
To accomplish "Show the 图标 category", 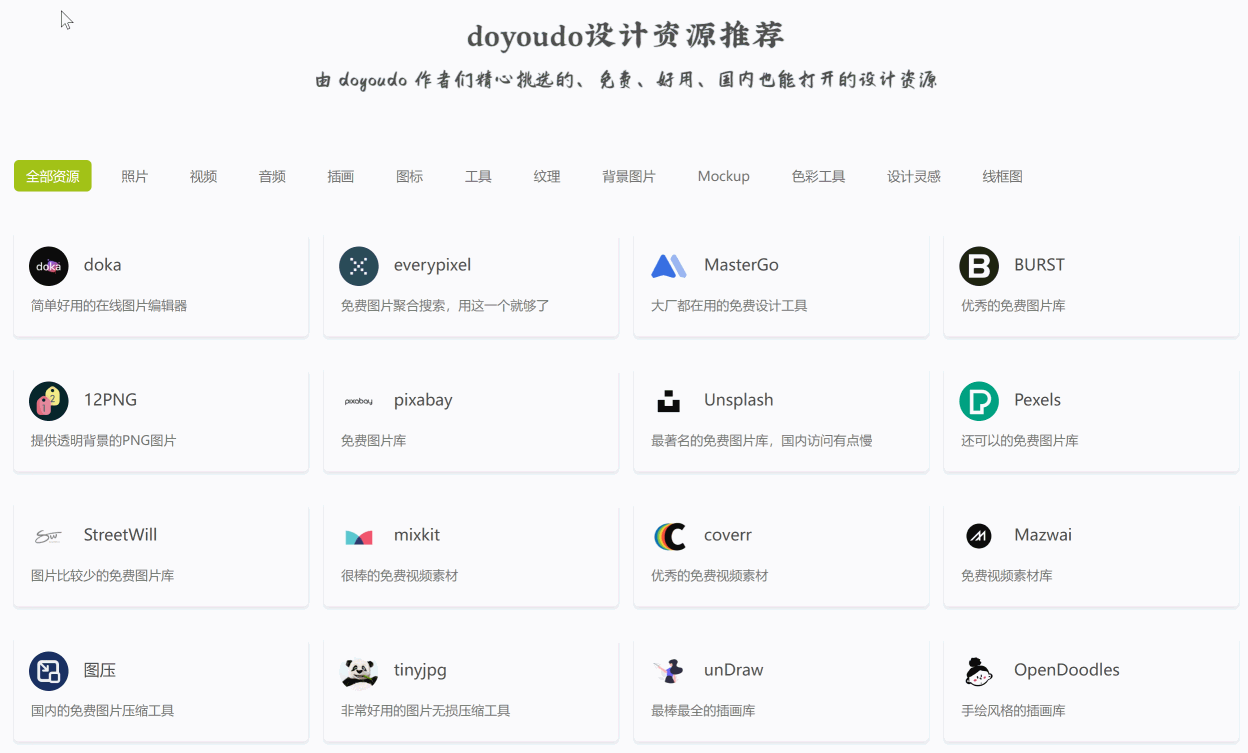I will [x=410, y=176].
